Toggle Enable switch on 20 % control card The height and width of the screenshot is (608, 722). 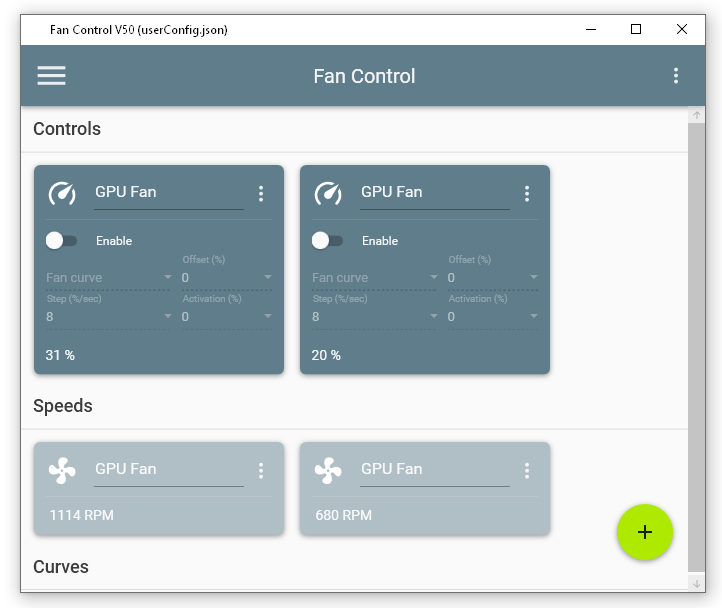coord(327,240)
